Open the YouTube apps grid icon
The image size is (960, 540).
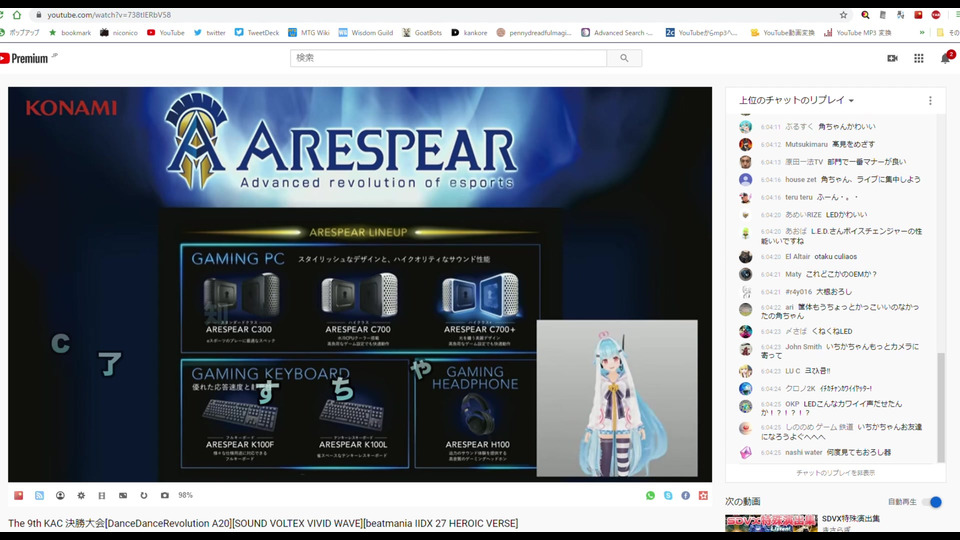coord(919,58)
